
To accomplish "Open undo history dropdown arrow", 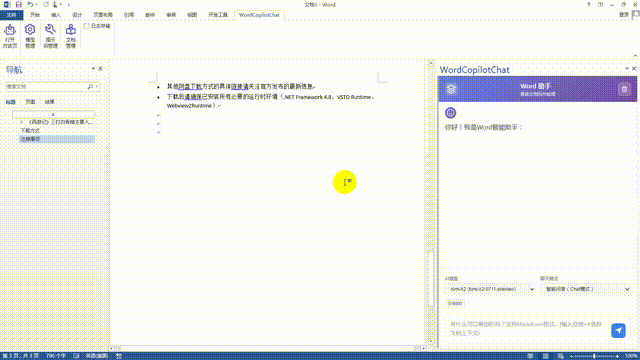I will 36,4.
